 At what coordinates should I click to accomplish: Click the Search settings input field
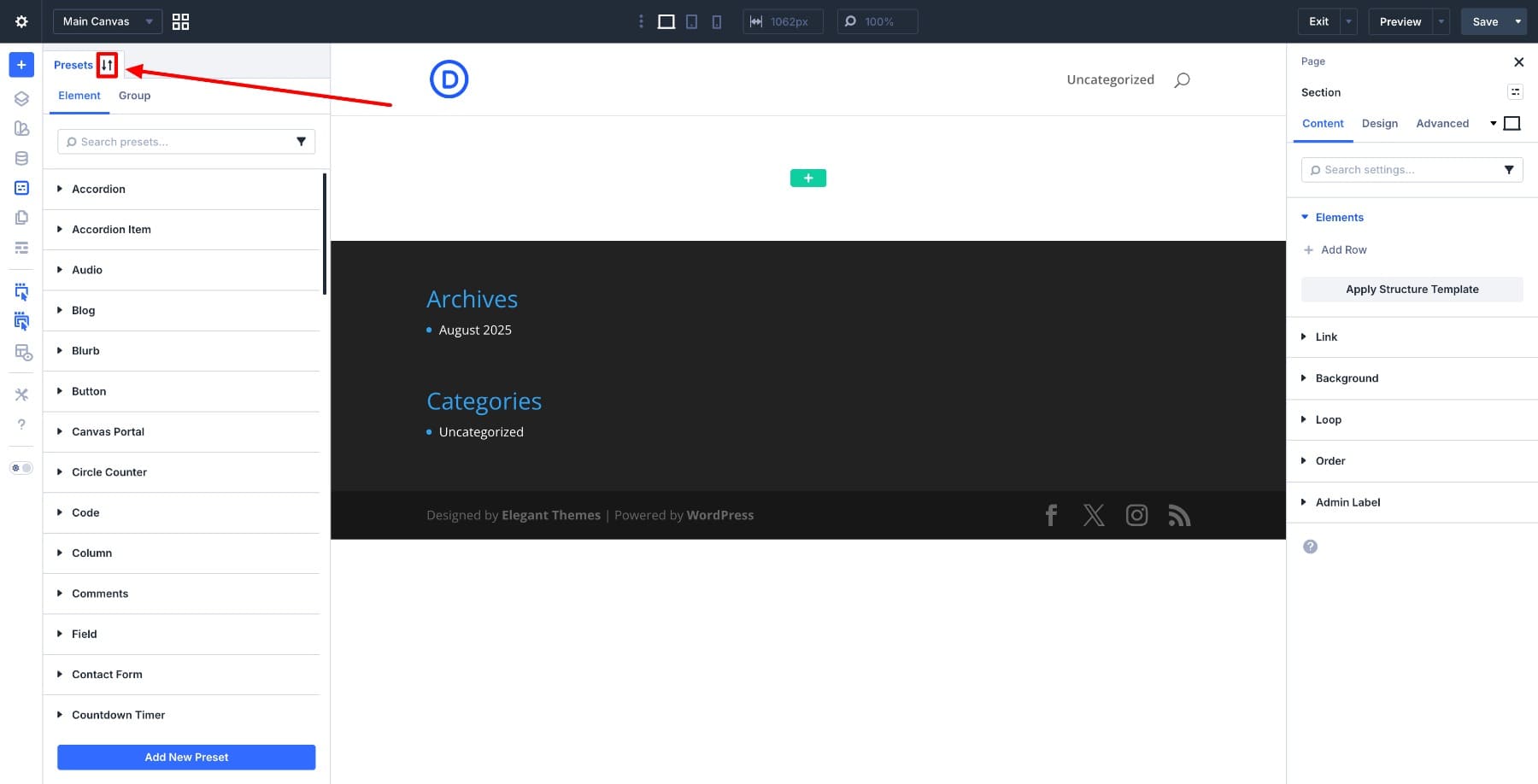pyautogui.click(x=1401, y=169)
